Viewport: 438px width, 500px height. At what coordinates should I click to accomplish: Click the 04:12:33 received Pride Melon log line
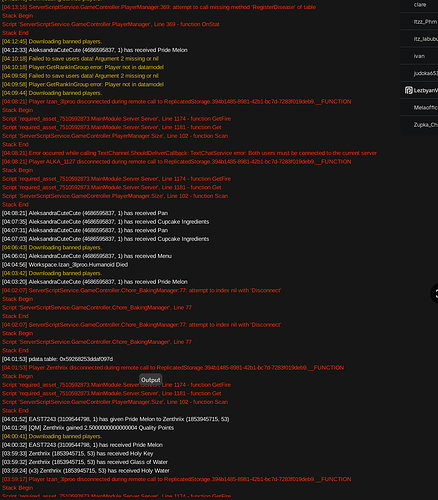[95, 50]
